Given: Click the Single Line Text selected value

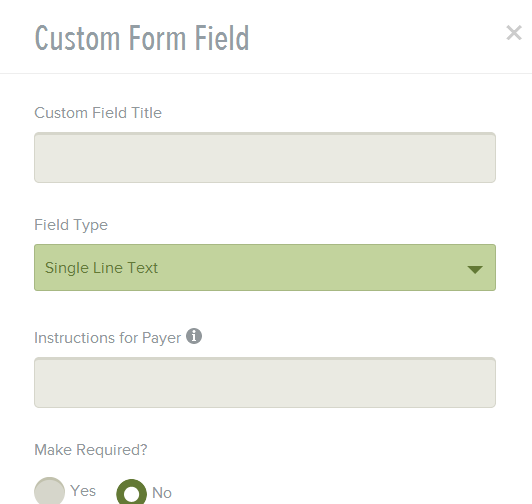Looking at the screenshot, I should coord(101,268).
